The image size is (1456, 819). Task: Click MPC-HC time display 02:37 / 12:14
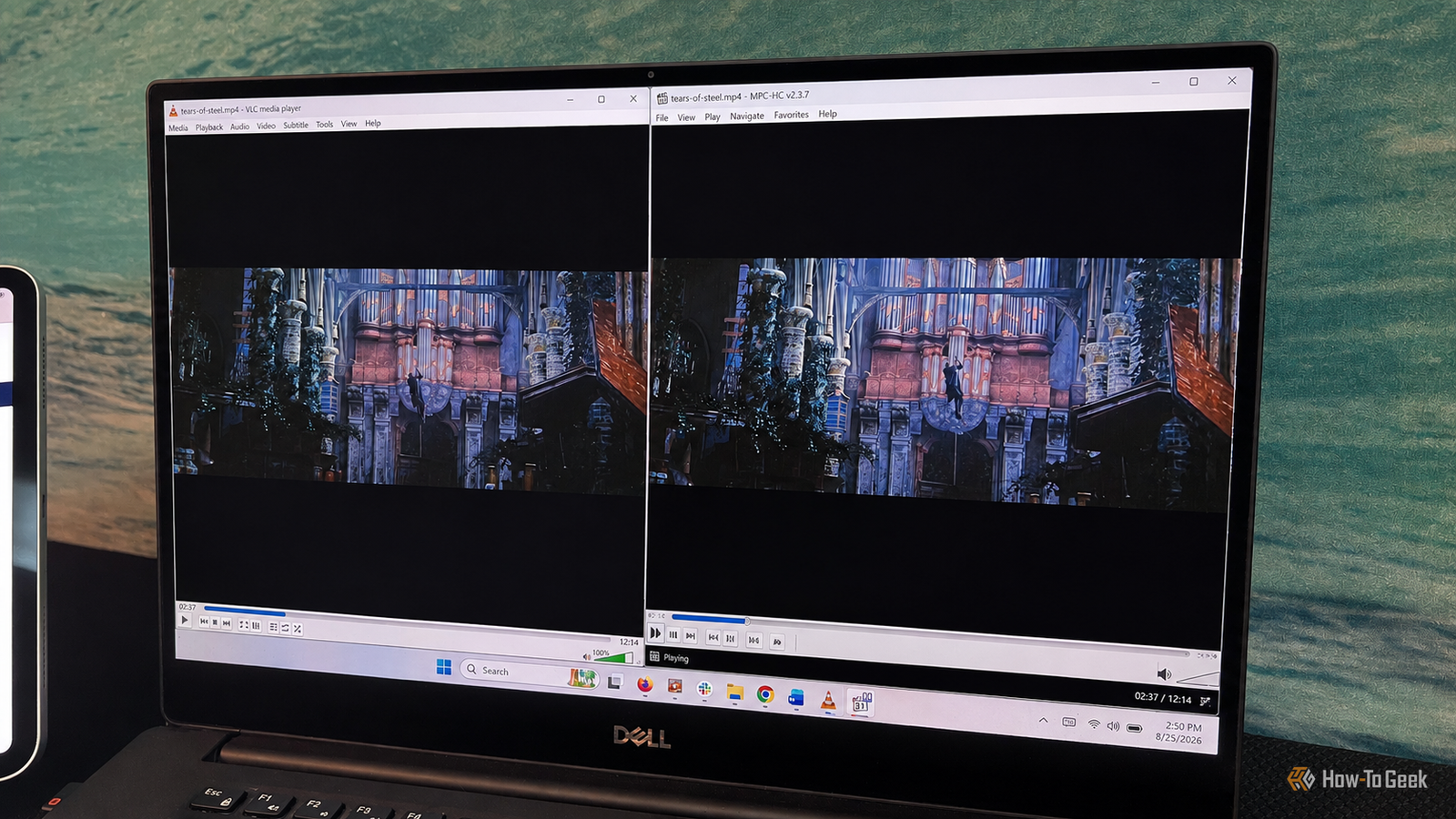click(x=1163, y=698)
